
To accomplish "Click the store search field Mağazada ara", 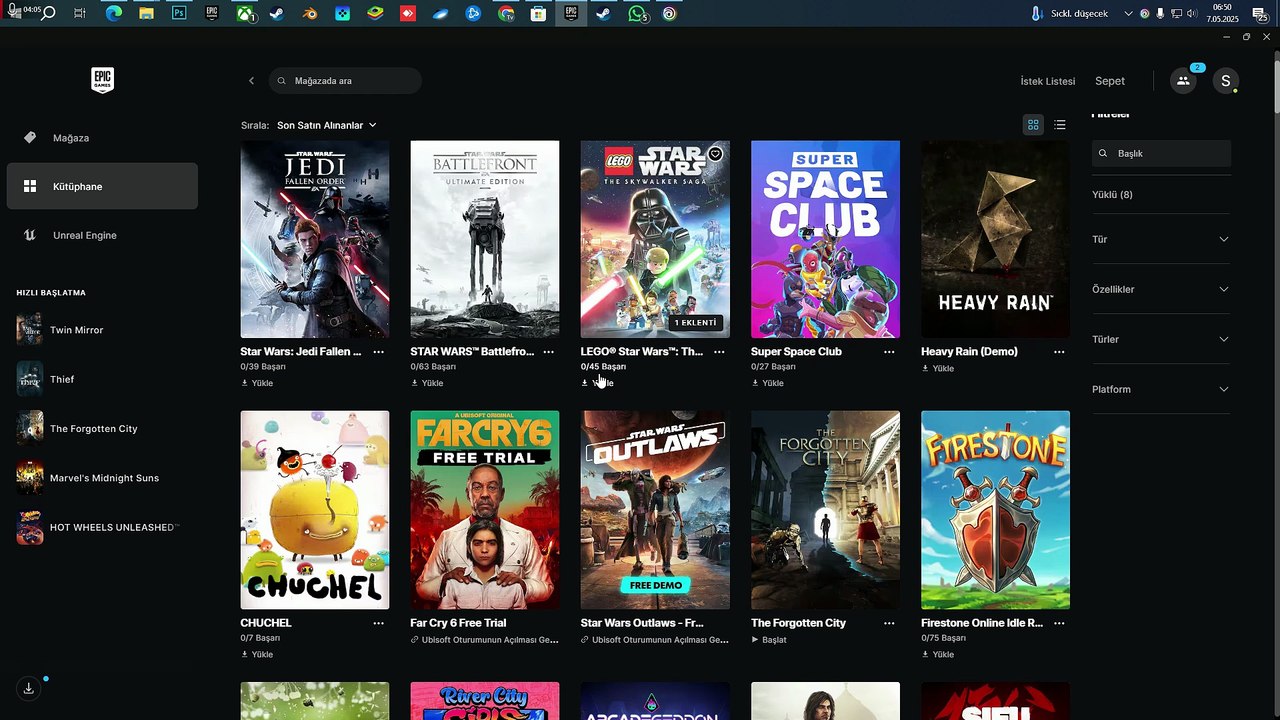I will point(345,81).
